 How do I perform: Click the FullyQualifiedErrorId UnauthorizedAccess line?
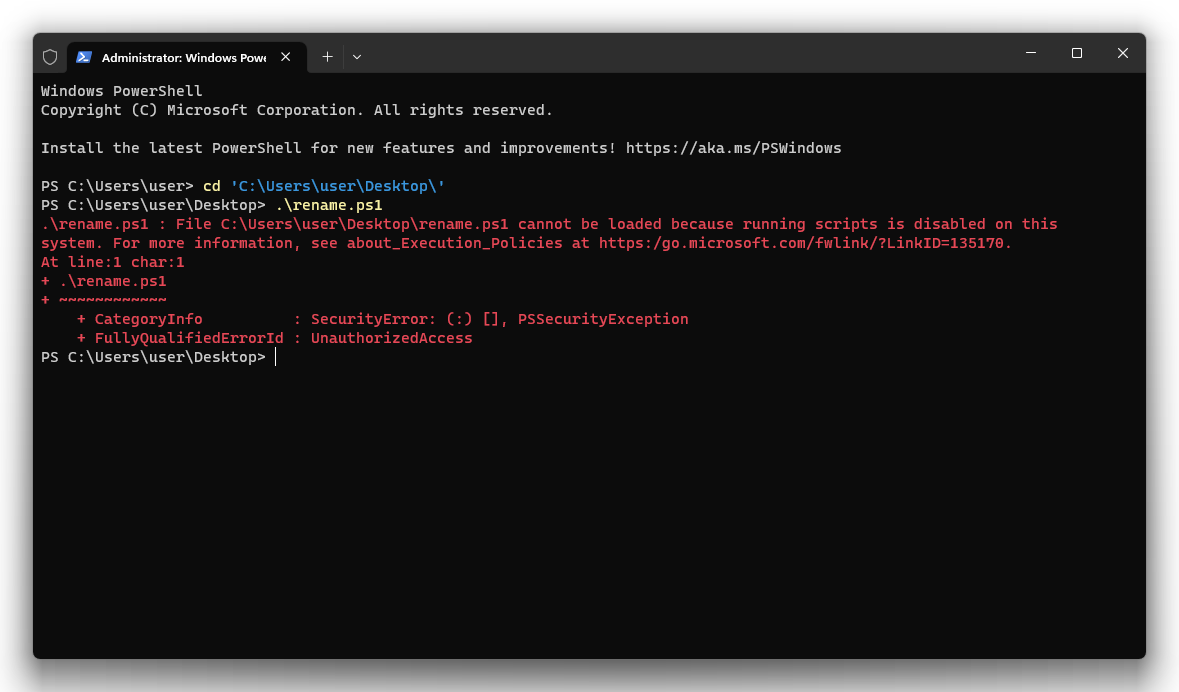(x=274, y=338)
